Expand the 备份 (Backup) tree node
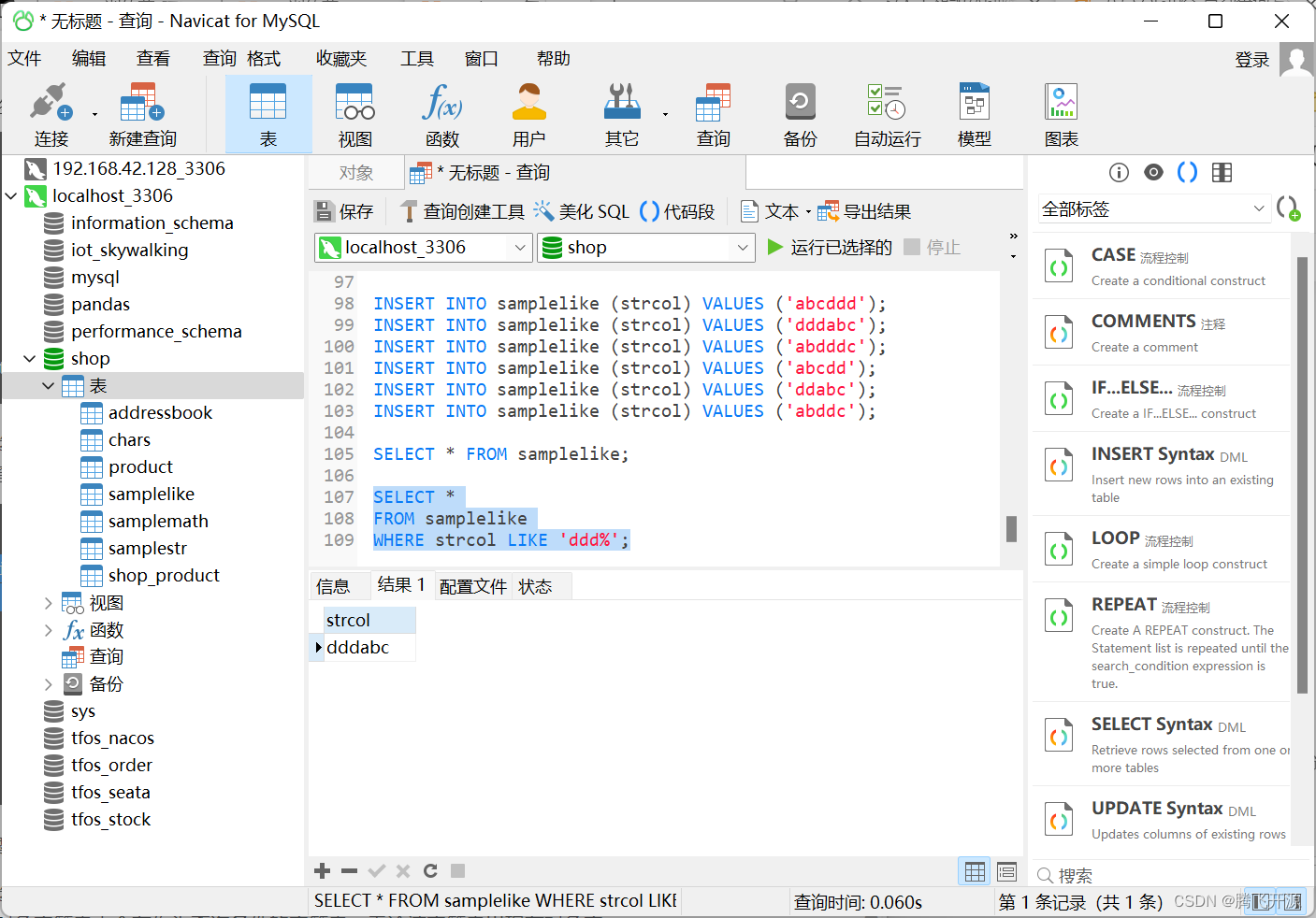This screenshot has width=1316, height=918. (x=49, y=684)
